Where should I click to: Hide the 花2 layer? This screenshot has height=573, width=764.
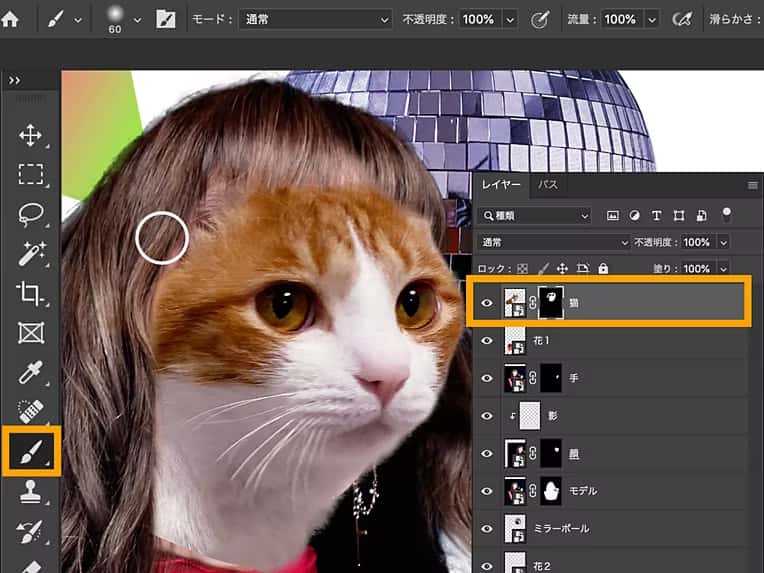click(x=487, y=566)
